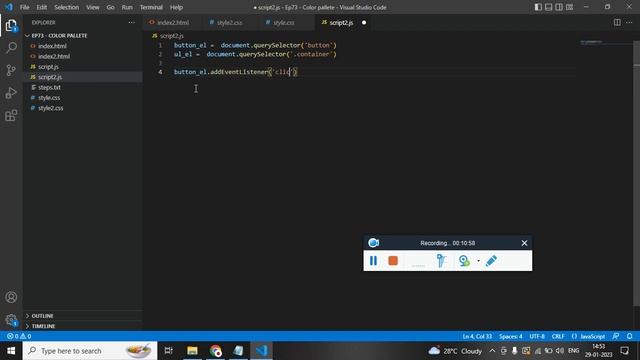Open the Go menu
640x360 pixels.
[110, 7]
